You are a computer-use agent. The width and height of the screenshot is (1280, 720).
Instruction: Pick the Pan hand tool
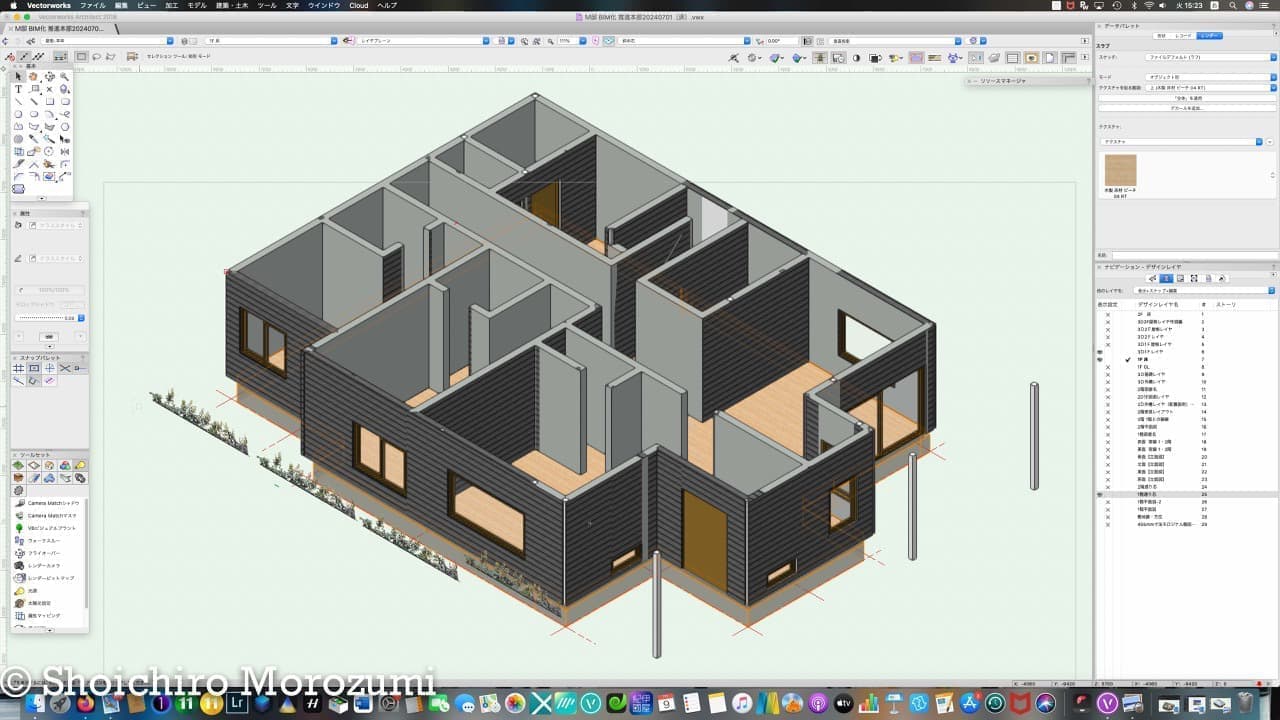click(x=33, y=77)
